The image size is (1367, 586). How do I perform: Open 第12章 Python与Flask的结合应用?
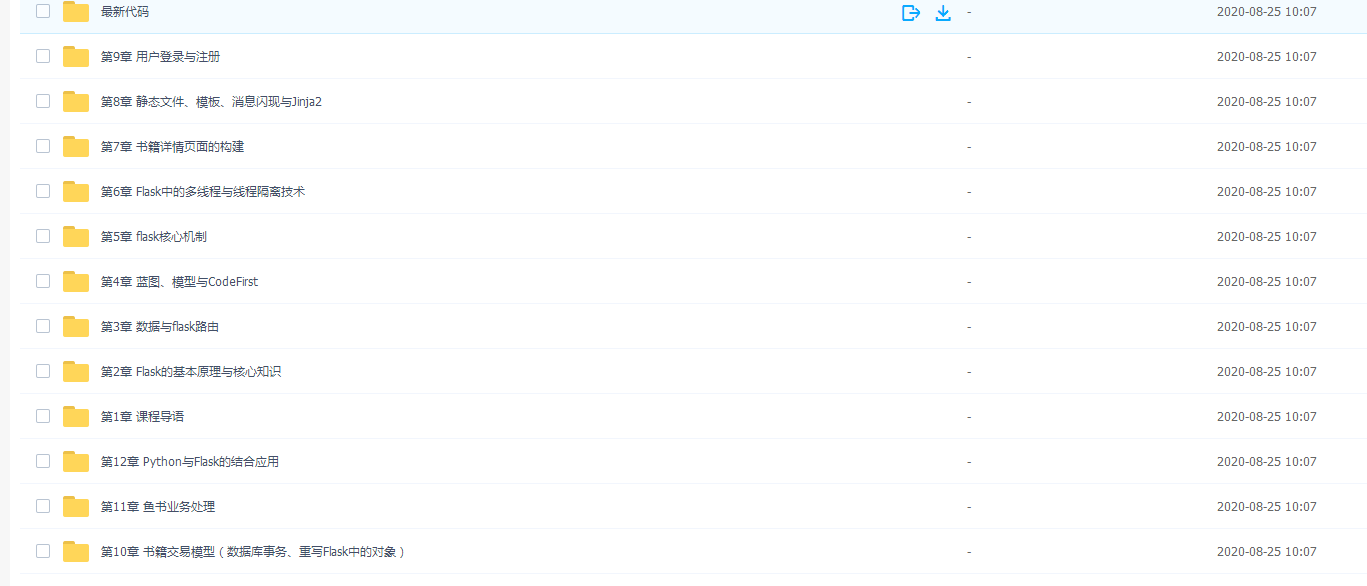[x=190, y=462]
